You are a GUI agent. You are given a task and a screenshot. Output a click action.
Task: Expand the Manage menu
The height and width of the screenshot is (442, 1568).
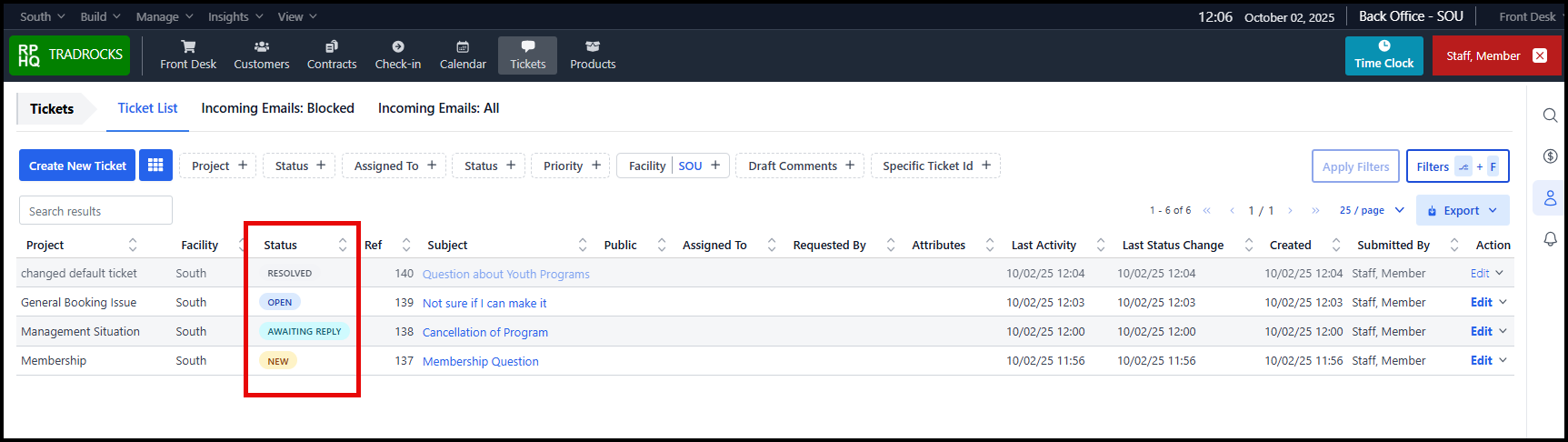pyautogui.click(x=164, y=16)
